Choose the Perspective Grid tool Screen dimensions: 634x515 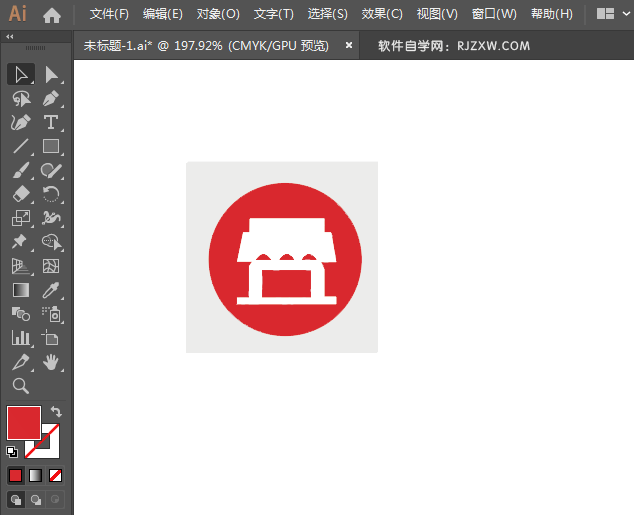point(21,266)
